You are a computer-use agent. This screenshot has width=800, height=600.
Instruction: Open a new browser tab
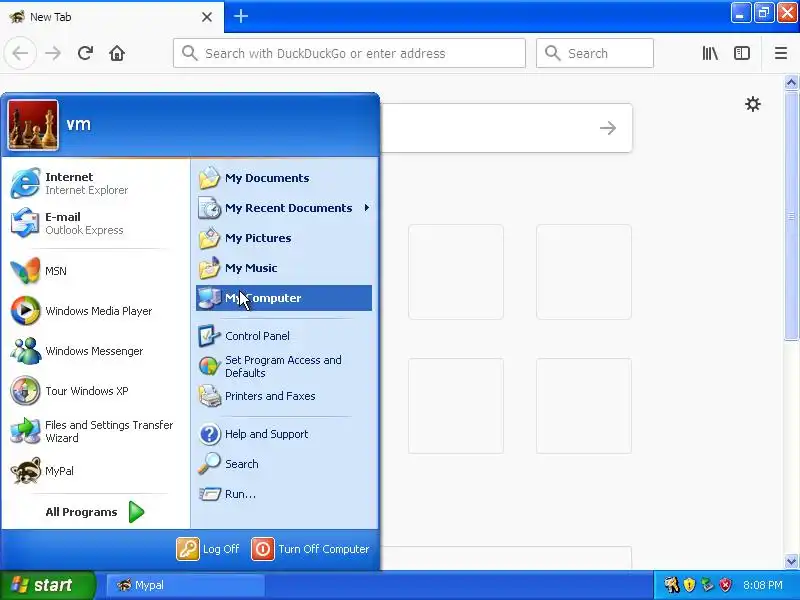pos(241,16)
